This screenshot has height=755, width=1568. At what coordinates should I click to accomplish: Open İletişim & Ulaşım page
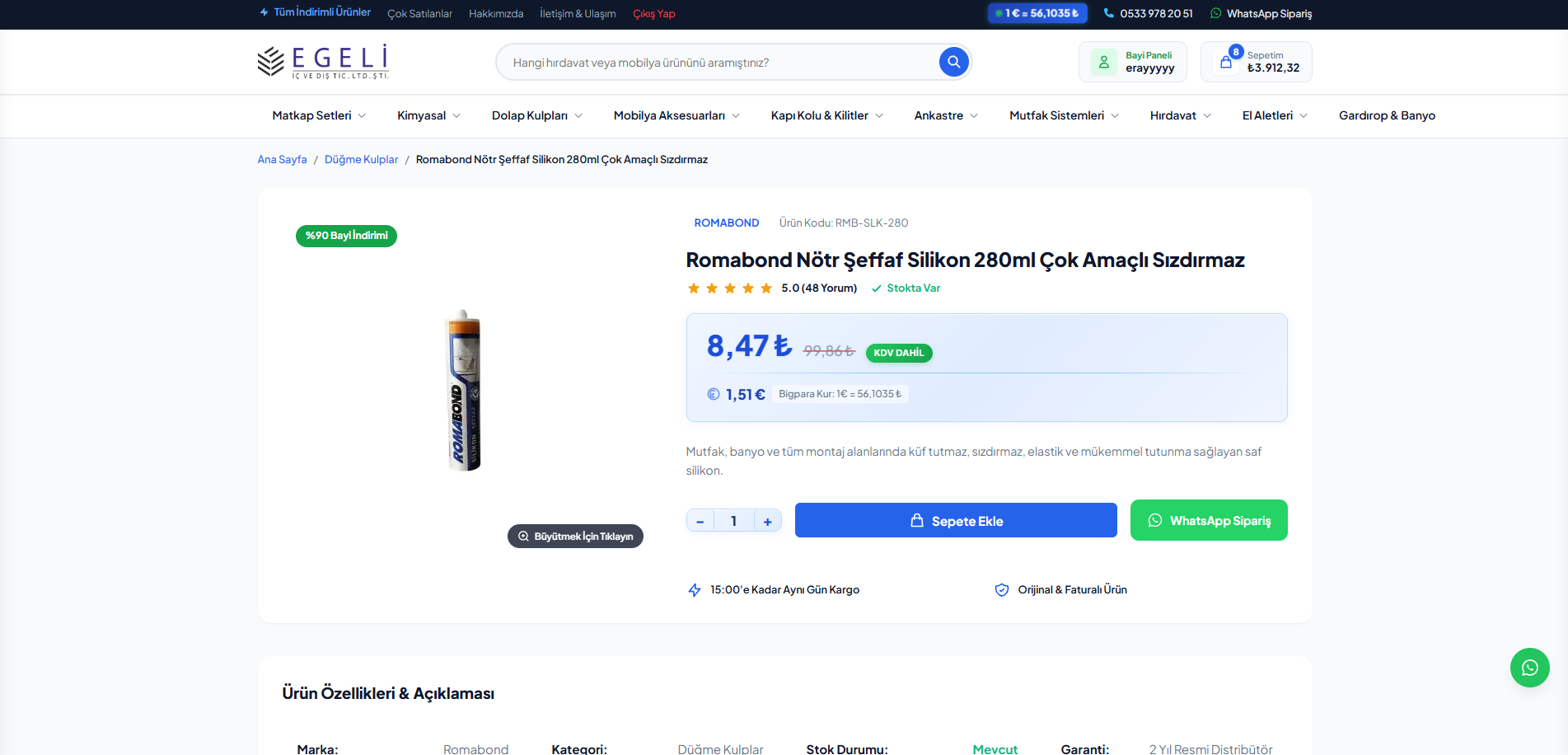578,14
